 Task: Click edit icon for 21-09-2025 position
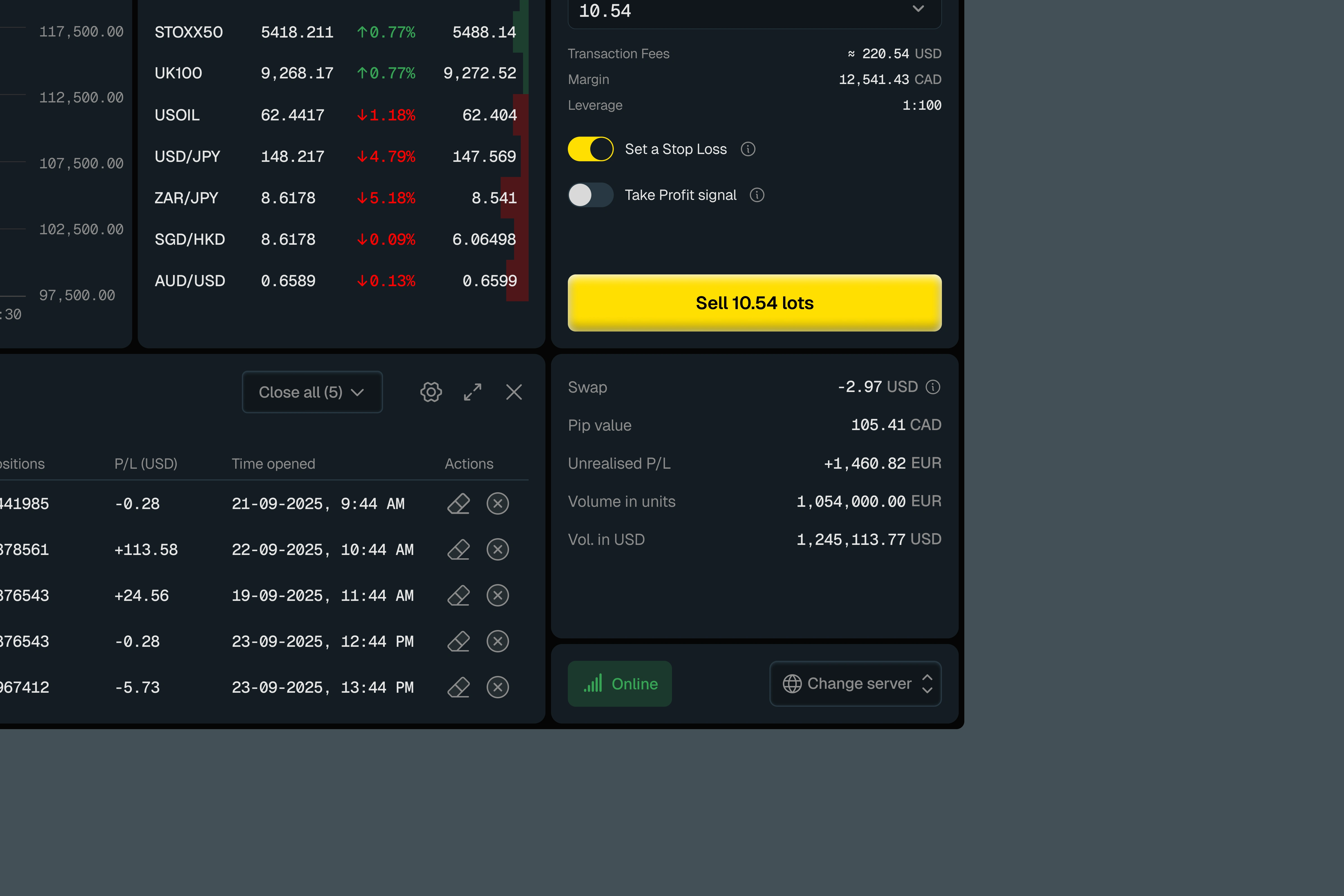point(458,504)
